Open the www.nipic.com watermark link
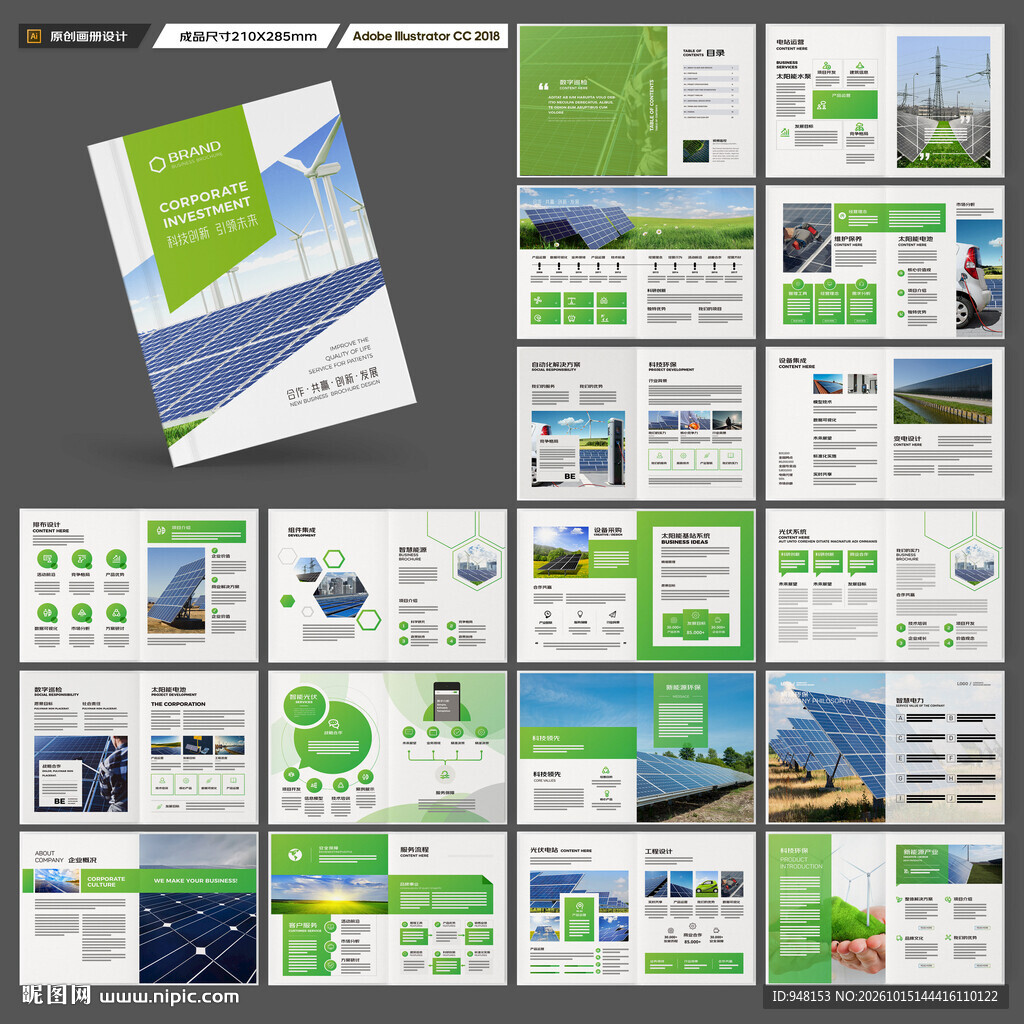 click(170, 997)
